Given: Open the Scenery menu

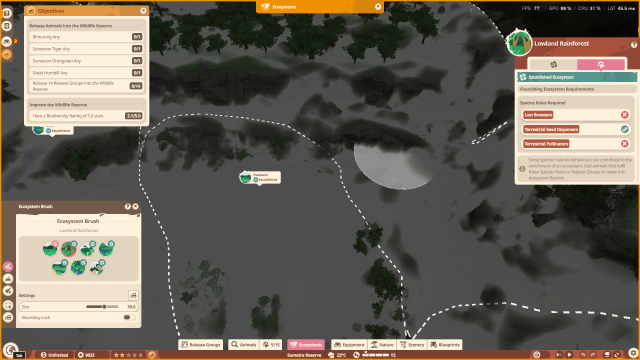Looking at the screenshot, I should coord(412,344).
